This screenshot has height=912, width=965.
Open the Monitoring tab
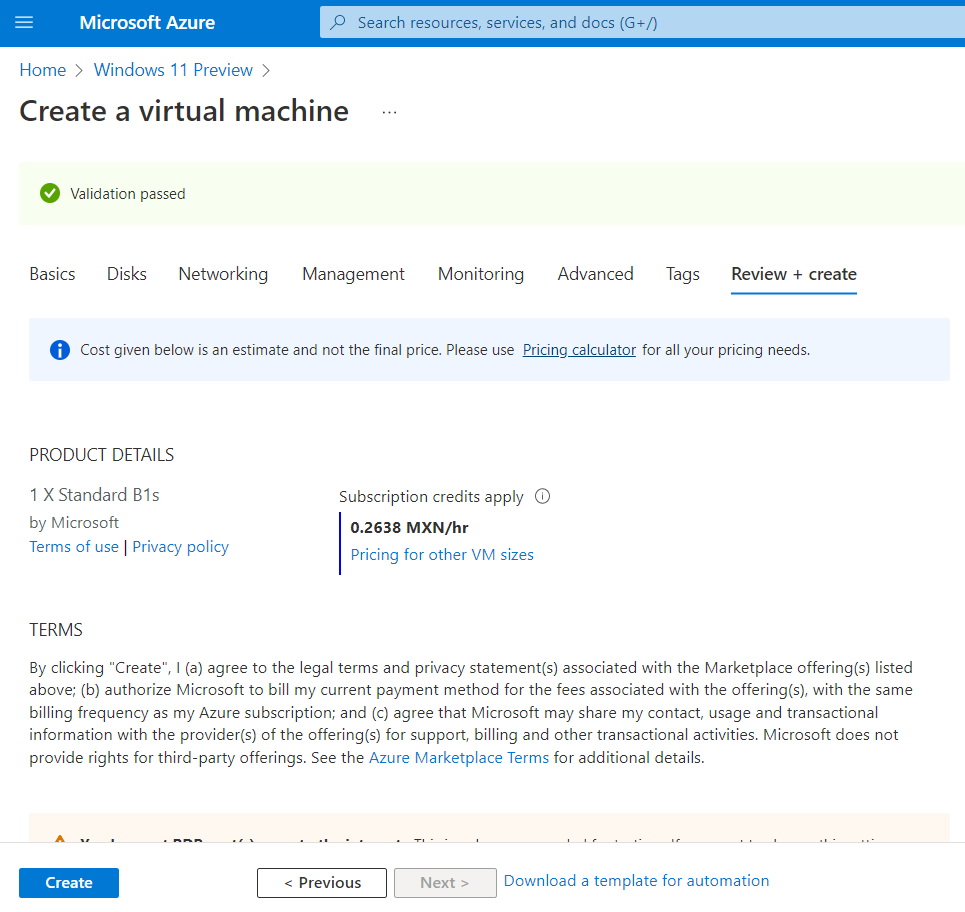click(480, 273)
